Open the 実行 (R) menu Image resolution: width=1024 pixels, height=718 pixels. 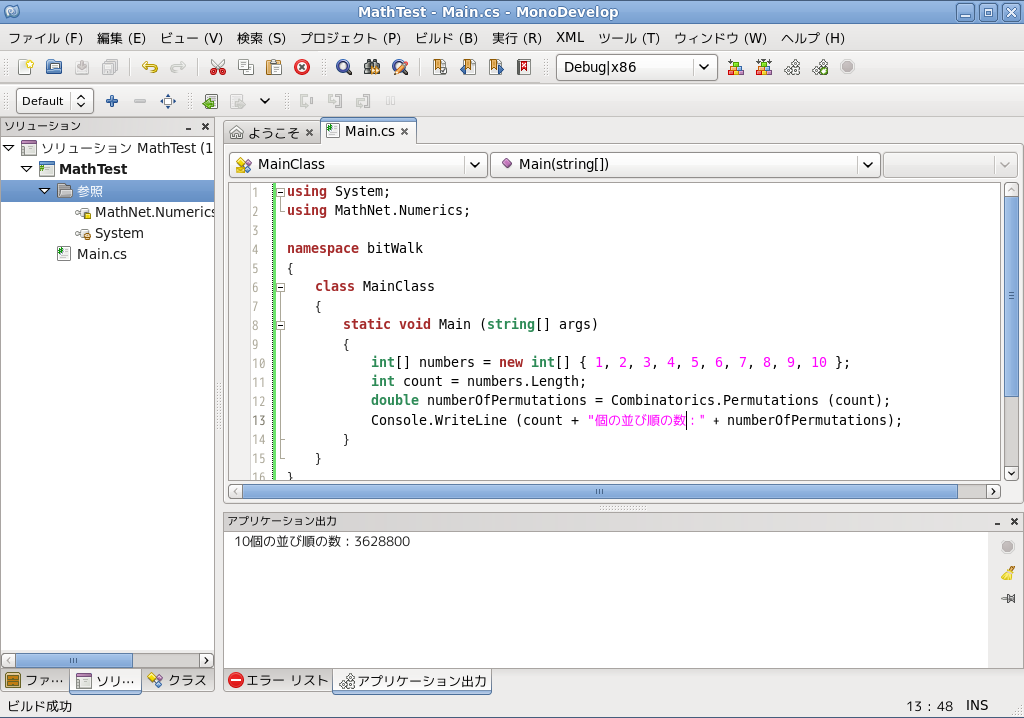pyautogui.click(x=517, y=38)
